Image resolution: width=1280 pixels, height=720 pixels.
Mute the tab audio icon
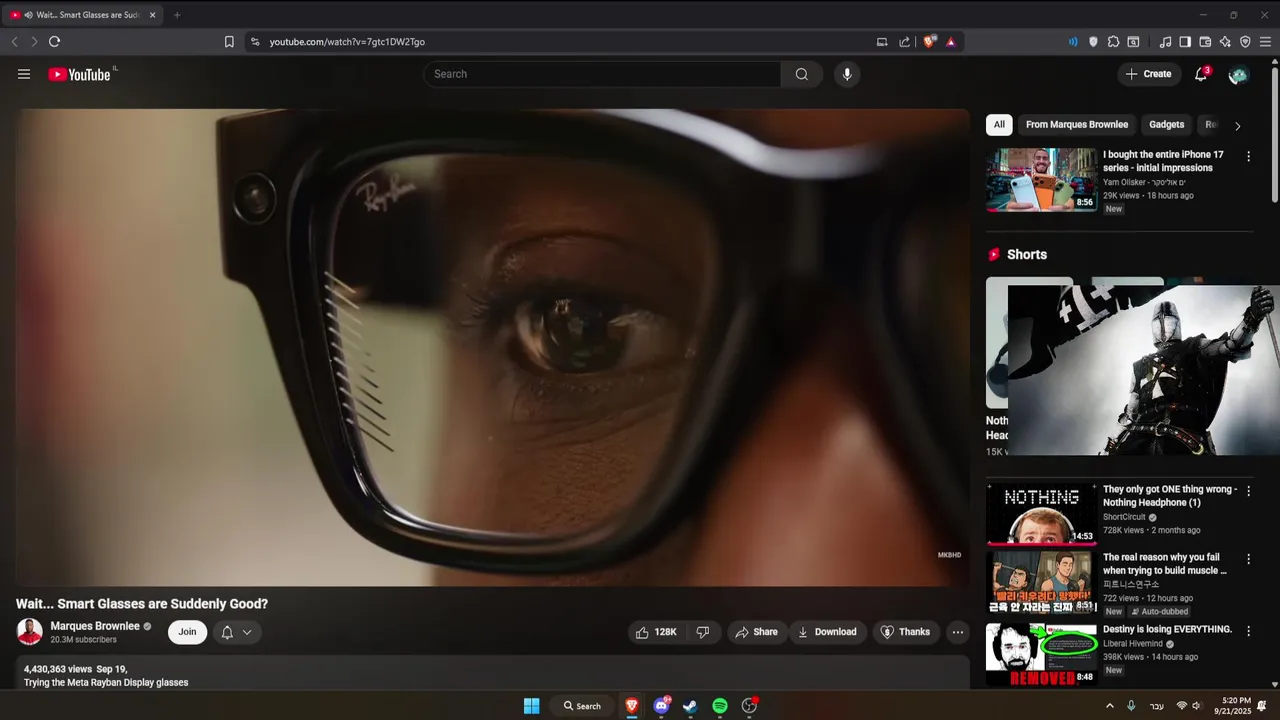point(27,15)
